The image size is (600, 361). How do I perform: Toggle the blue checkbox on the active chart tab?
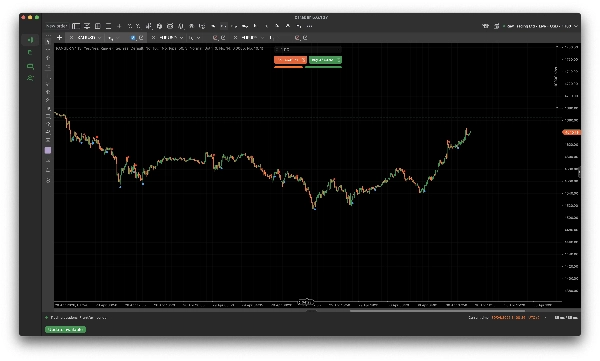tap(133, 38)
